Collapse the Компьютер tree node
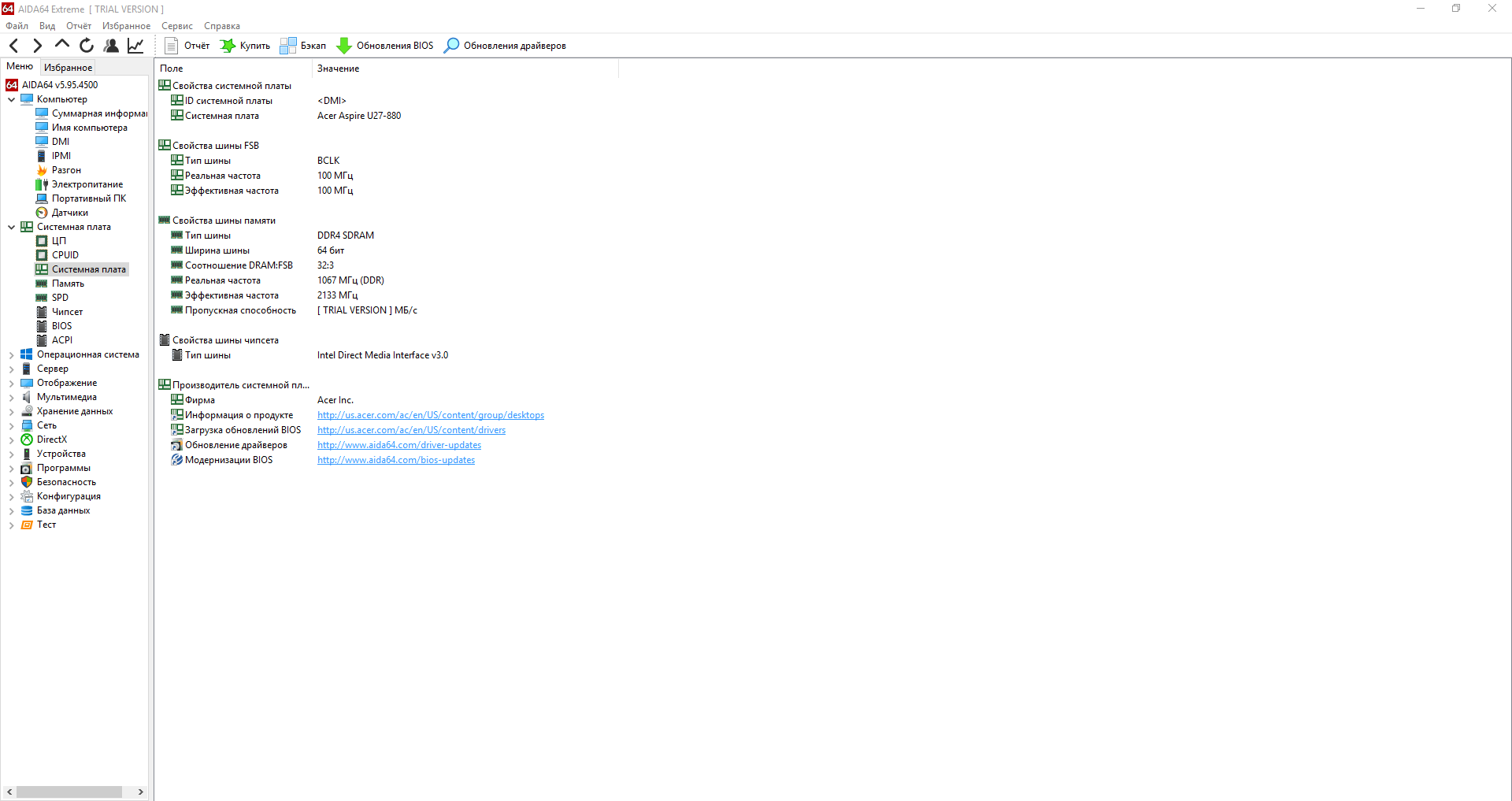 (x=11, y=99)
